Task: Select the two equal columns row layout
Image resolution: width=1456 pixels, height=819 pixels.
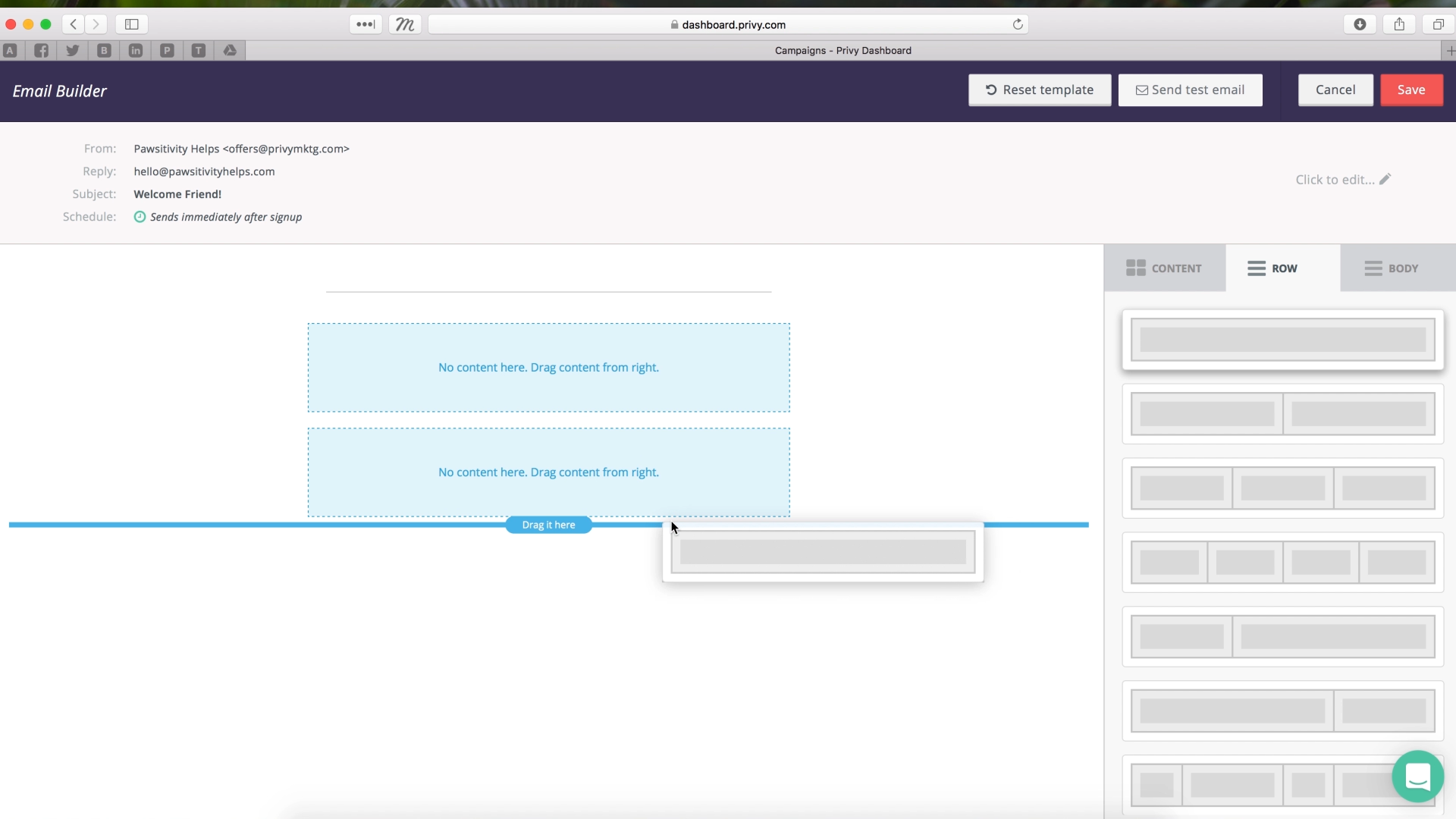Action: click(1282, 414)
